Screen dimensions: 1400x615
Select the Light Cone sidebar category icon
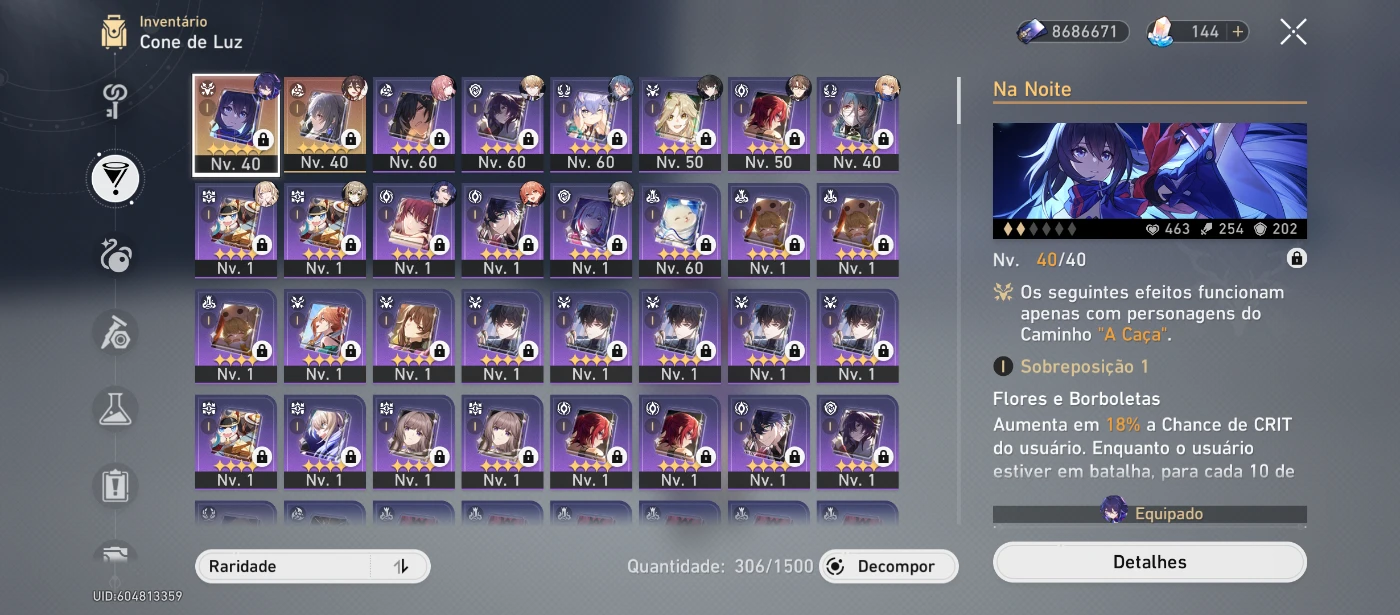pyautogui.click(x=115, y=178)
